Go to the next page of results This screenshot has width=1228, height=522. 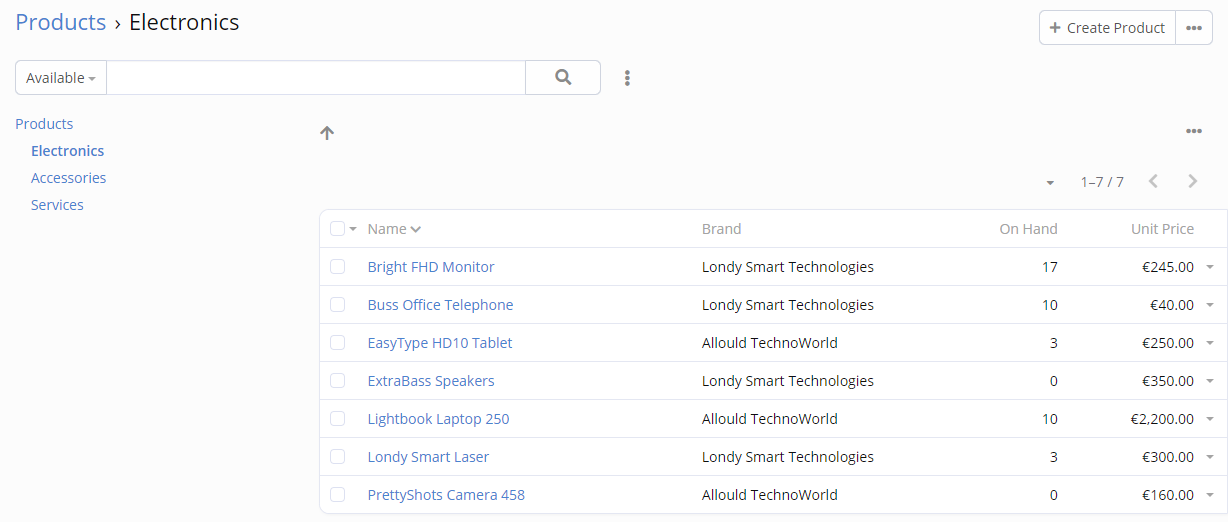1192,181
